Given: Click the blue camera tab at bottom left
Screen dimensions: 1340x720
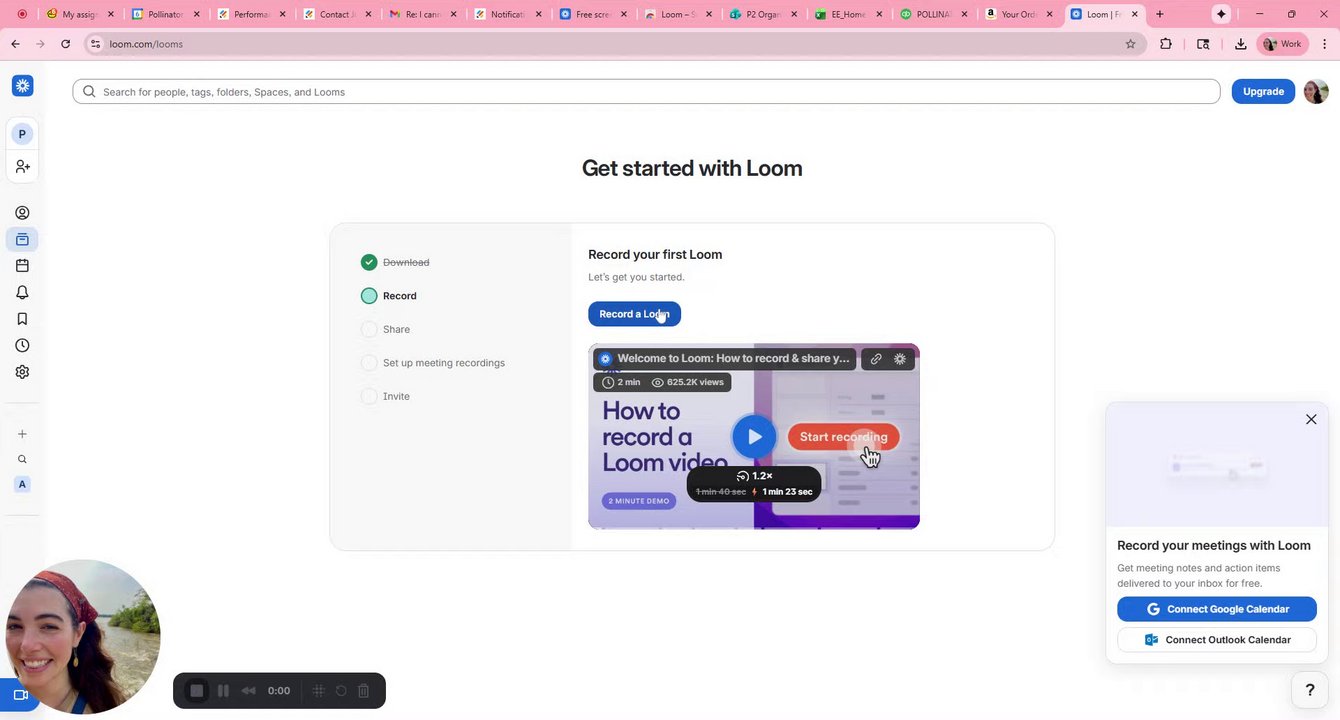Looking at the screenshot, I should [x=20, y=695].
